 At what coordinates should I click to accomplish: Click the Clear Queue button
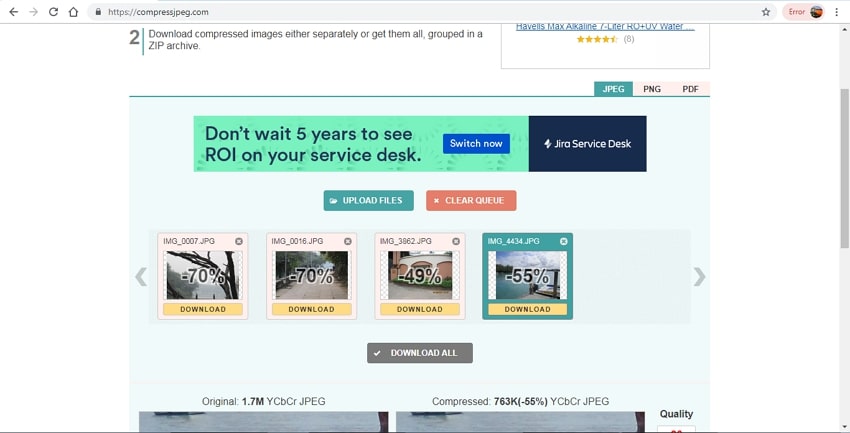click(x=471, y=200)
